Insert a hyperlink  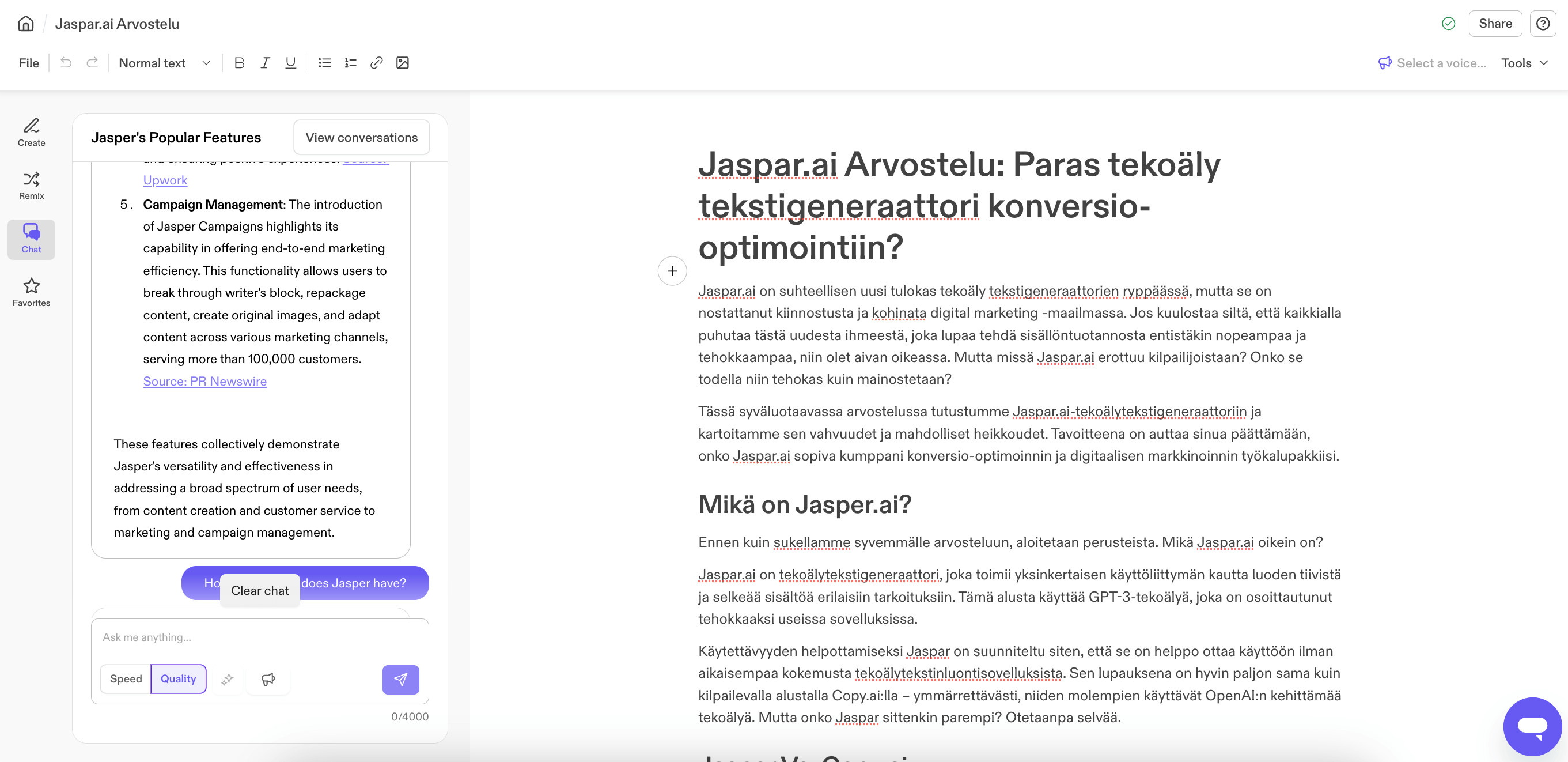tap(376, 63)
